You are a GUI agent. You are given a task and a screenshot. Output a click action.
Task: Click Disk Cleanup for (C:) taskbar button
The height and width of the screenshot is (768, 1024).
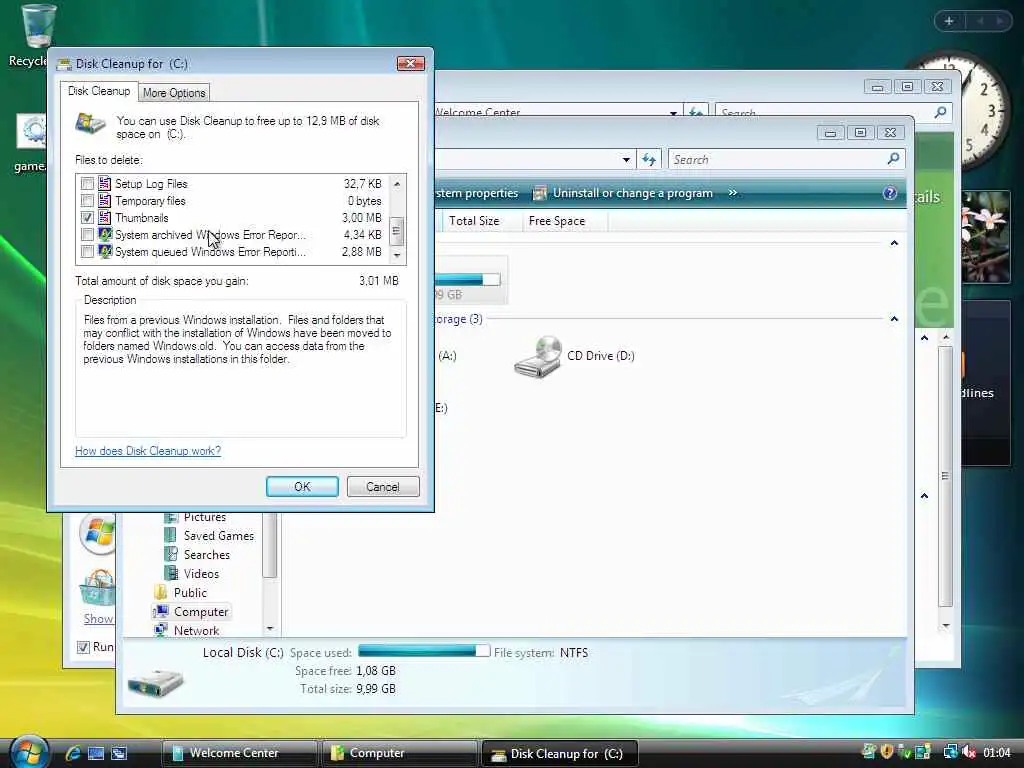(x=560, y=753)
